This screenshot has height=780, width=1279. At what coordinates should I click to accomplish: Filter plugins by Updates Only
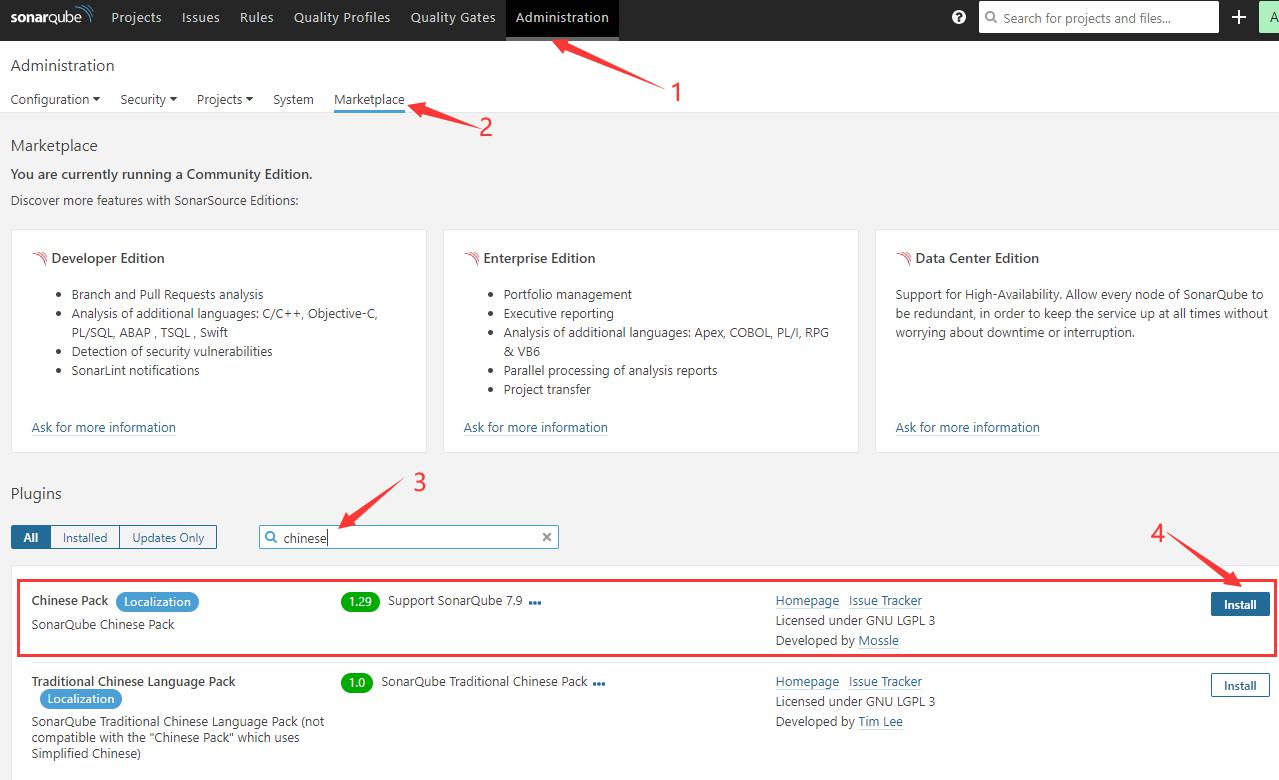(x=168, y=537)
